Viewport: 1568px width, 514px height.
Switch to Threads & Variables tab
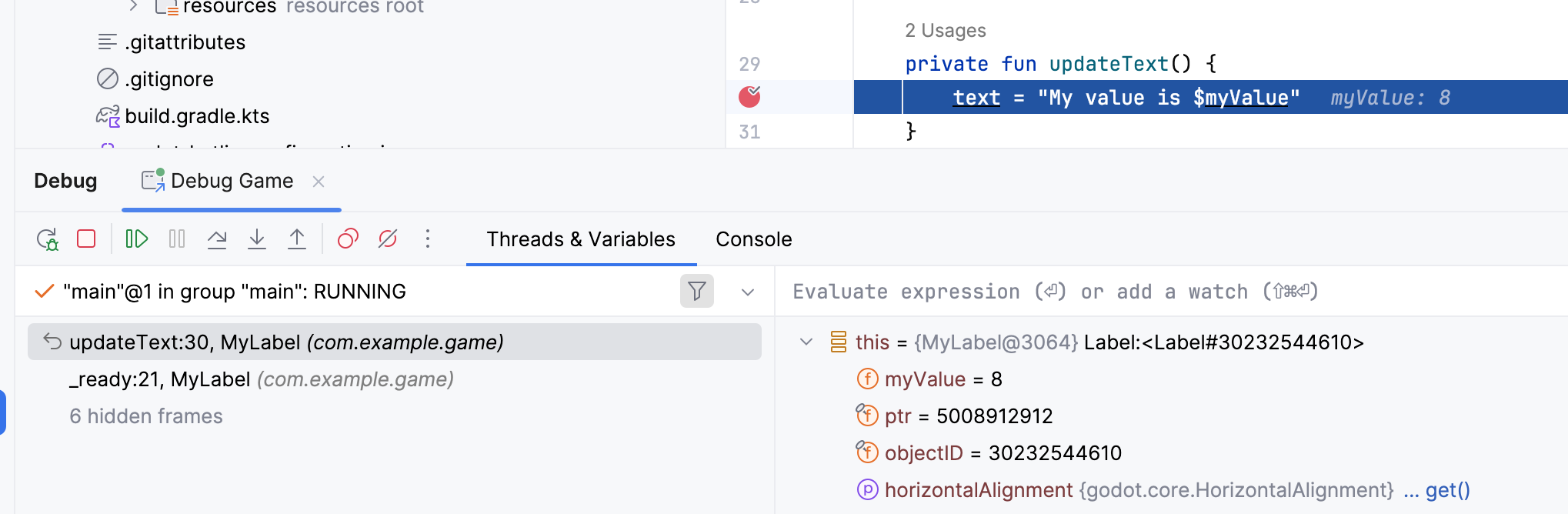pyautogui.click(x=581, y=239)
